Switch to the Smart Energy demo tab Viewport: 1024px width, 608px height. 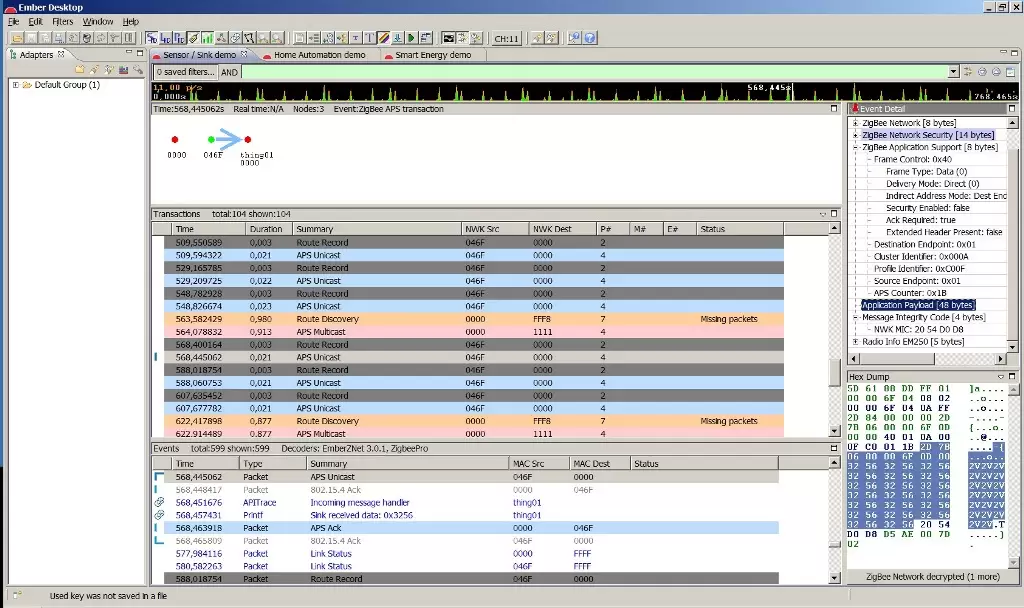coord(432,55)
